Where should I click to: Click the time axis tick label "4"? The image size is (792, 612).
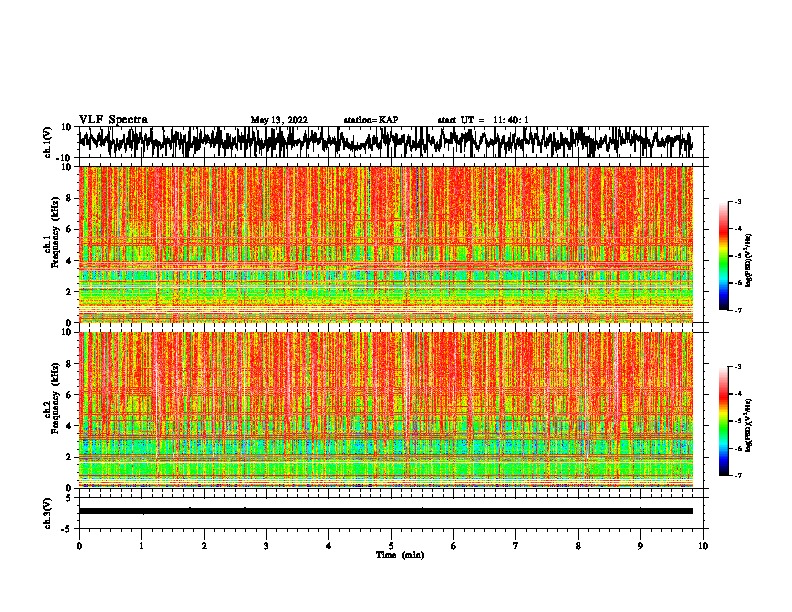pos(329,546)
